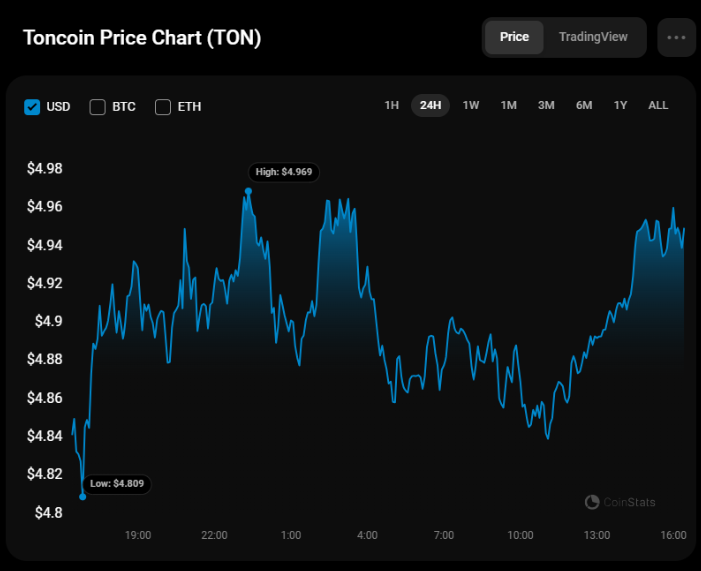Image resolution: width=701 pixels, height=571 pixels.
Task: Click the $4.86 y-axis label
Action: 45,398
